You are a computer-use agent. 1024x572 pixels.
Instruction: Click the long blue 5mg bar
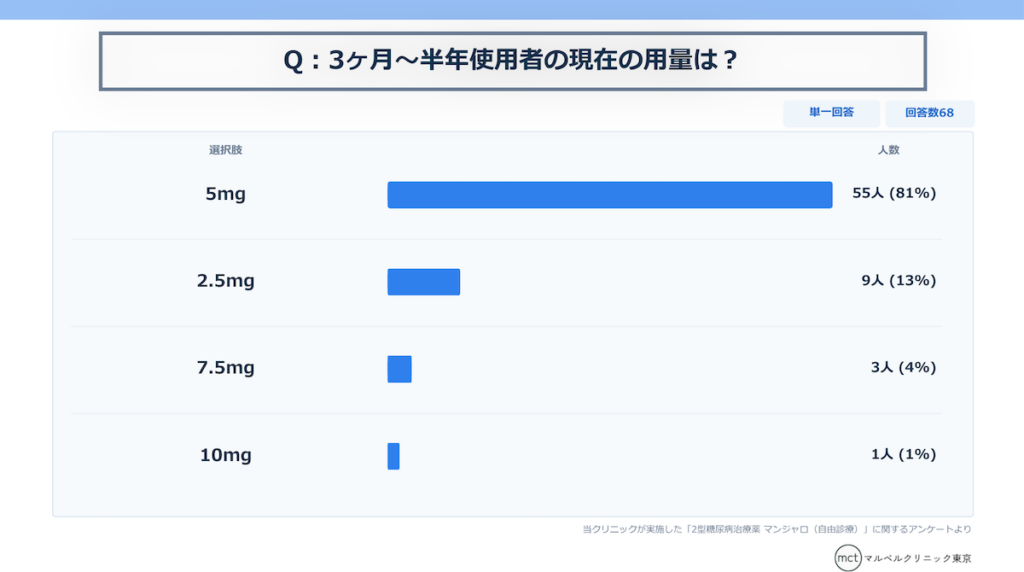609,195
